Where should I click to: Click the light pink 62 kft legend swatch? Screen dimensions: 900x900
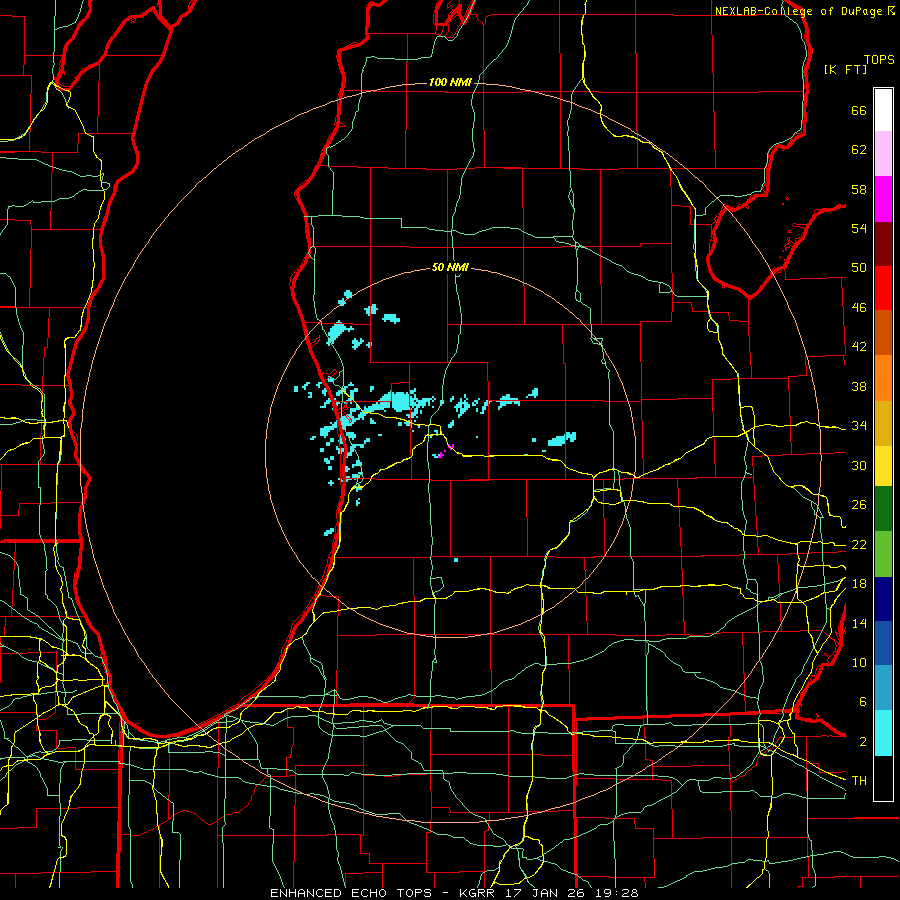(883, 153)
